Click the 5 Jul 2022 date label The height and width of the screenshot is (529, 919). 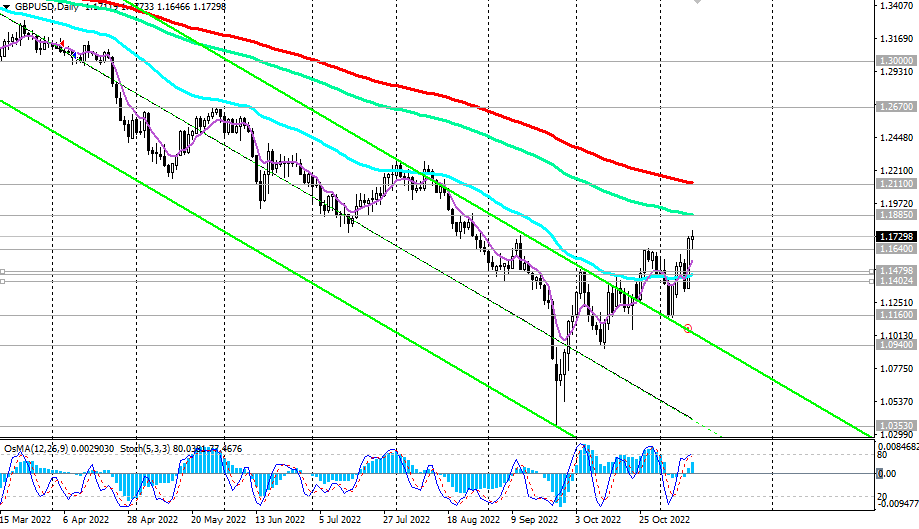340,520
